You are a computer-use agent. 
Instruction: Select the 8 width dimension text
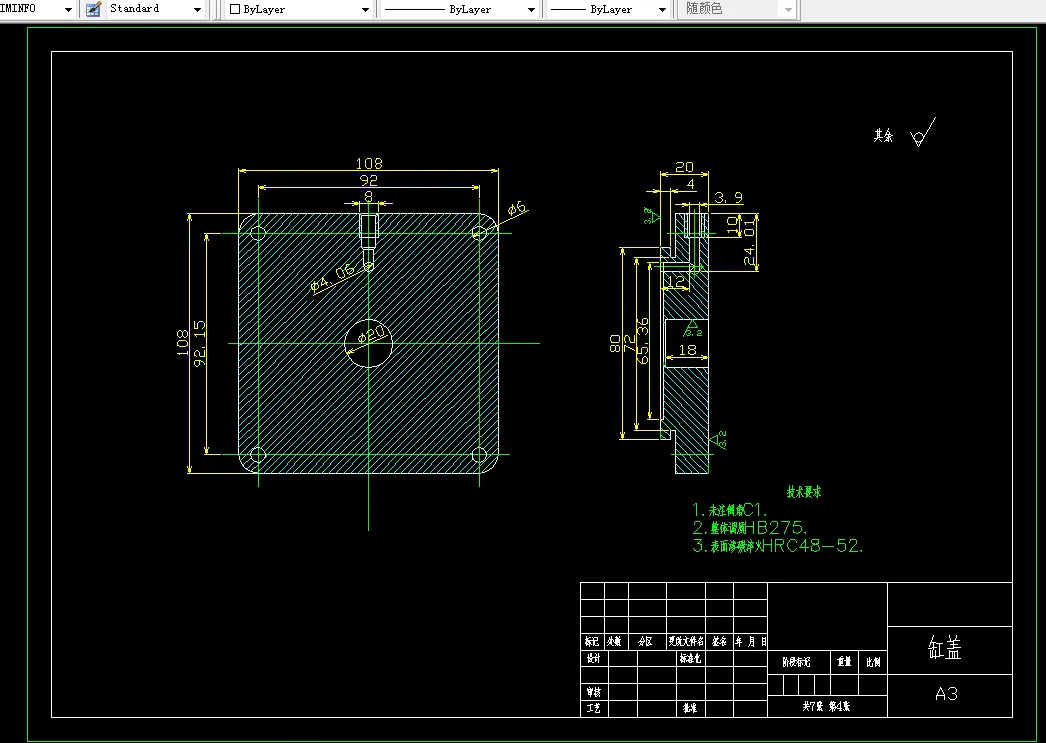pos(368,197)
